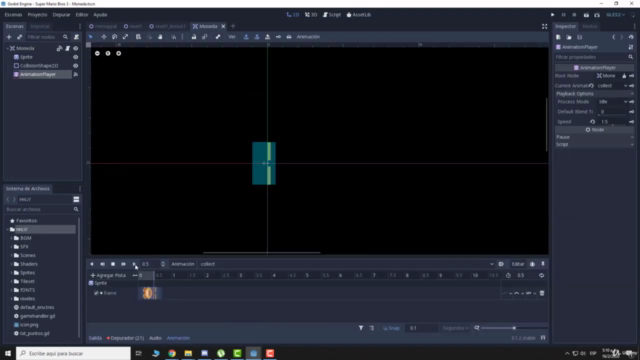Click the animation tools icon beside collect

[501, 264]
